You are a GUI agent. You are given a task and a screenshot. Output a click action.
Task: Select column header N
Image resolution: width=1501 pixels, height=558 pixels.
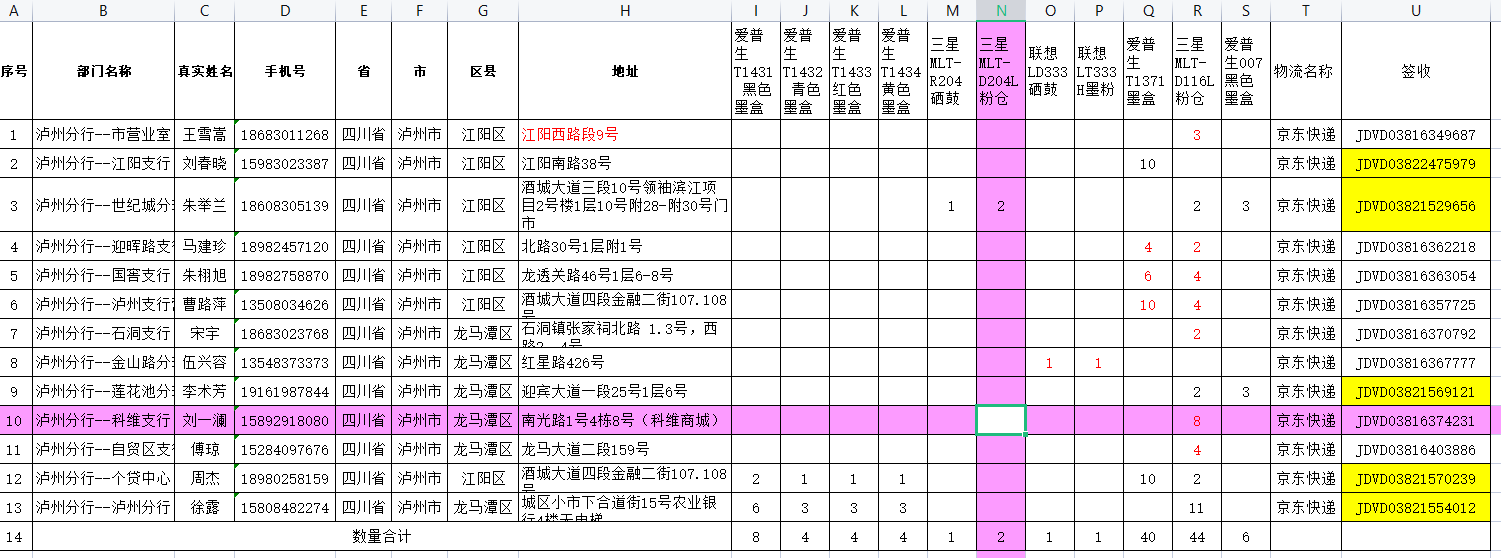(1000, 10)
